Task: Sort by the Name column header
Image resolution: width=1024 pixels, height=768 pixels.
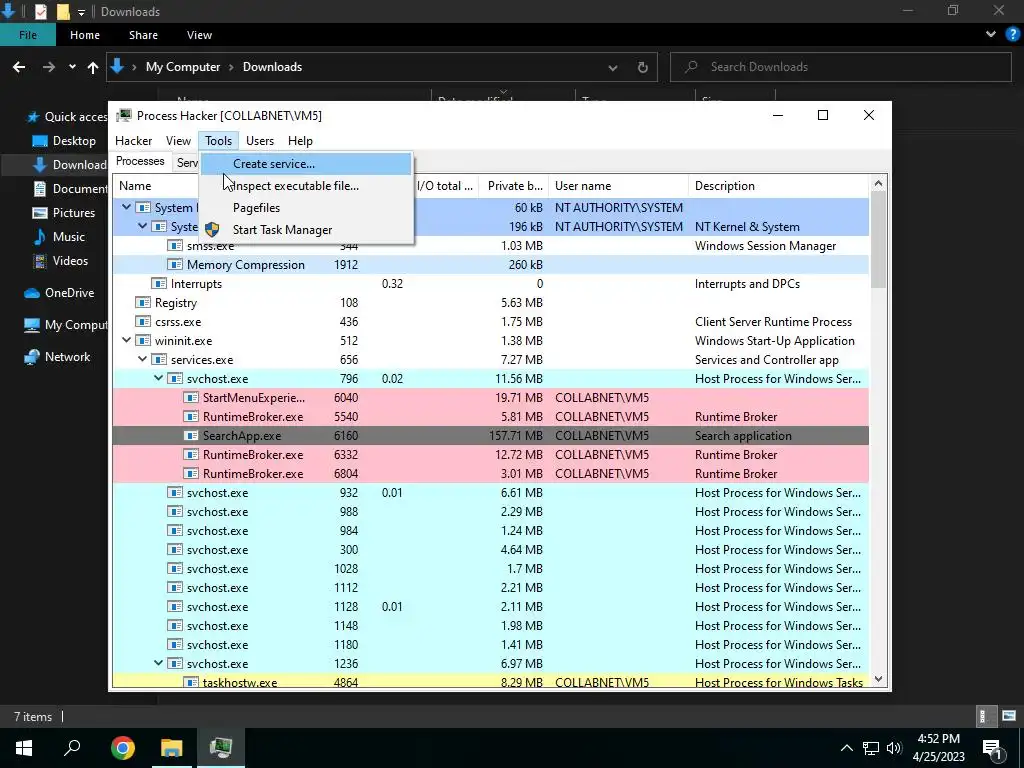Action: click(x=156, y=186)
